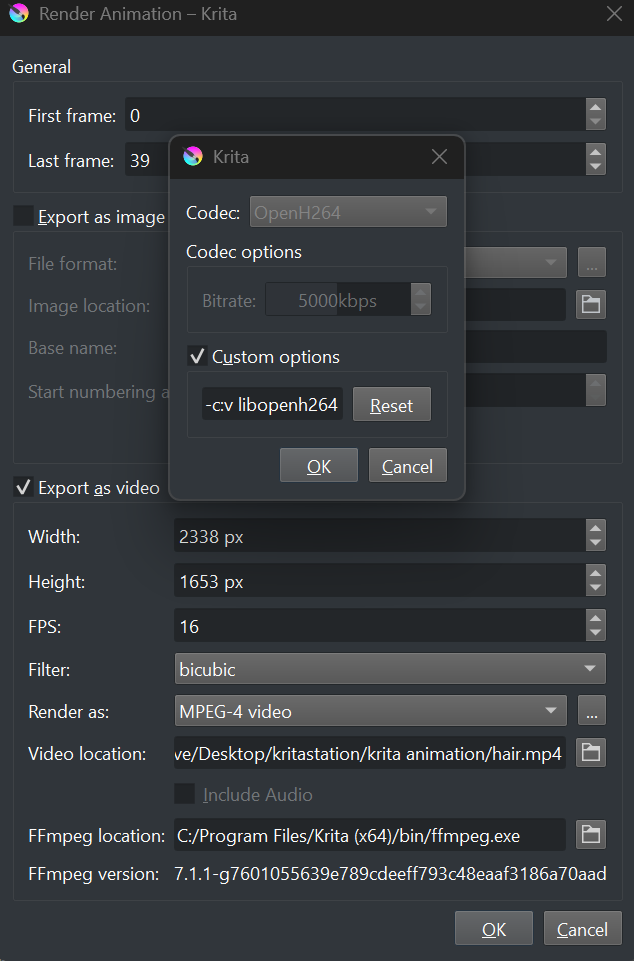Open Render as options ellipsis button

click(591, 711)
